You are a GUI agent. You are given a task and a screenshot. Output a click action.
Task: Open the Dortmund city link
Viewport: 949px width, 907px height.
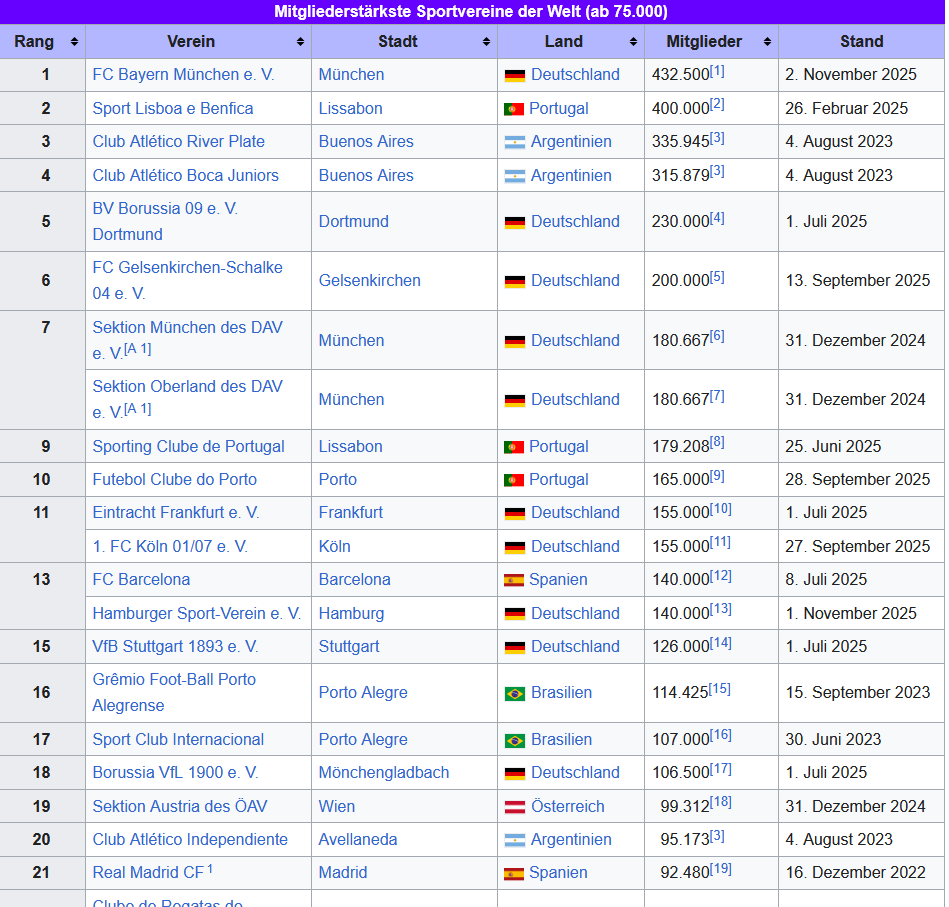pos(353,221)
